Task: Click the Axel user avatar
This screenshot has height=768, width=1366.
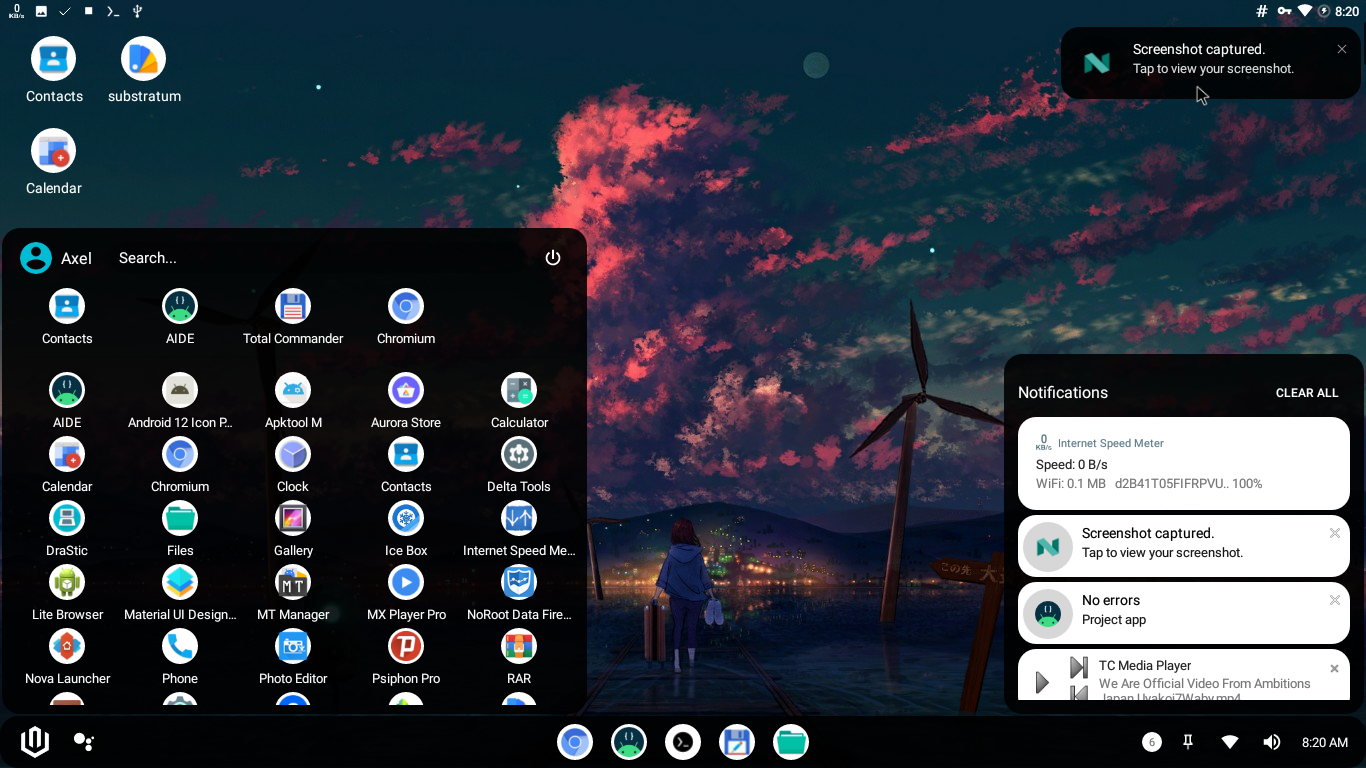Action: click(36, 258)
